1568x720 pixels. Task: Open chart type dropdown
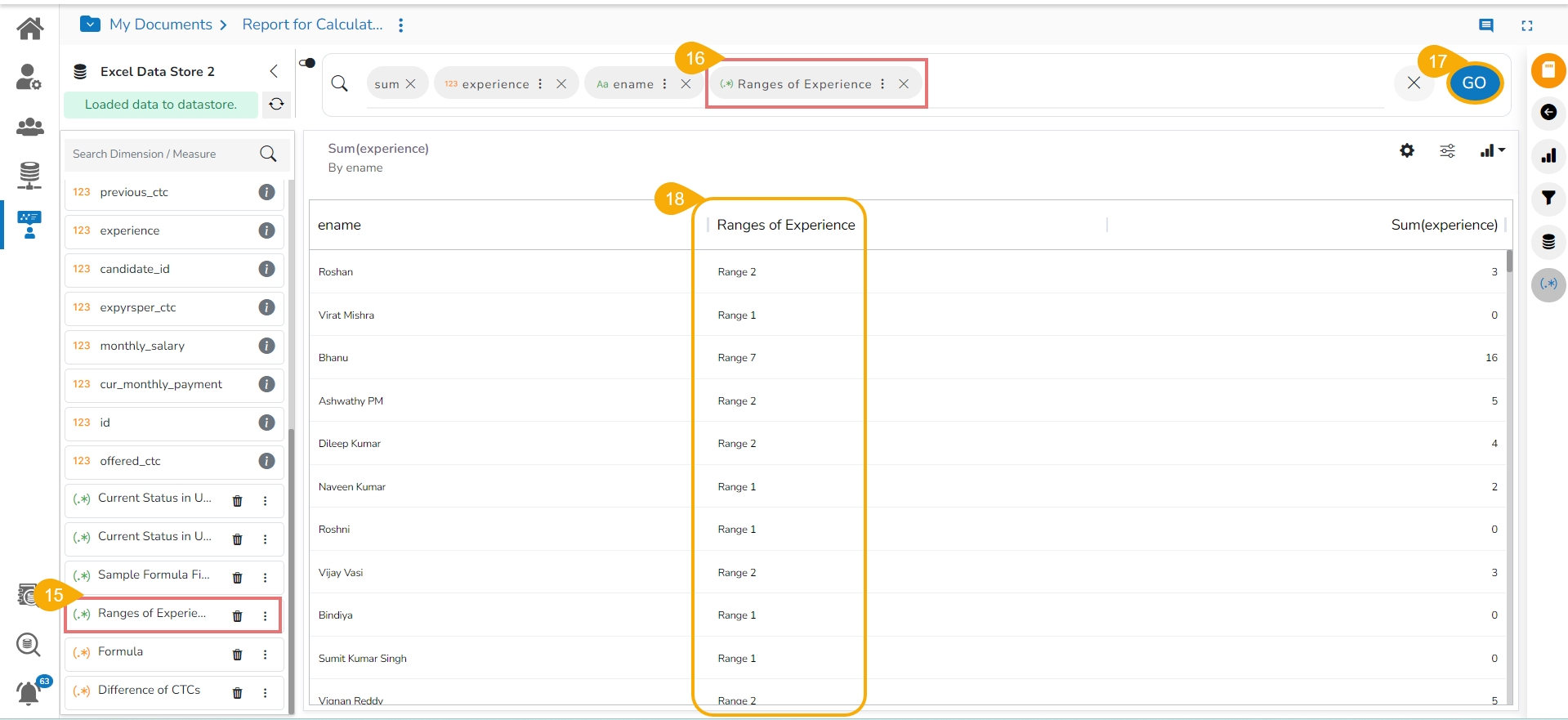pos(1492,150)
